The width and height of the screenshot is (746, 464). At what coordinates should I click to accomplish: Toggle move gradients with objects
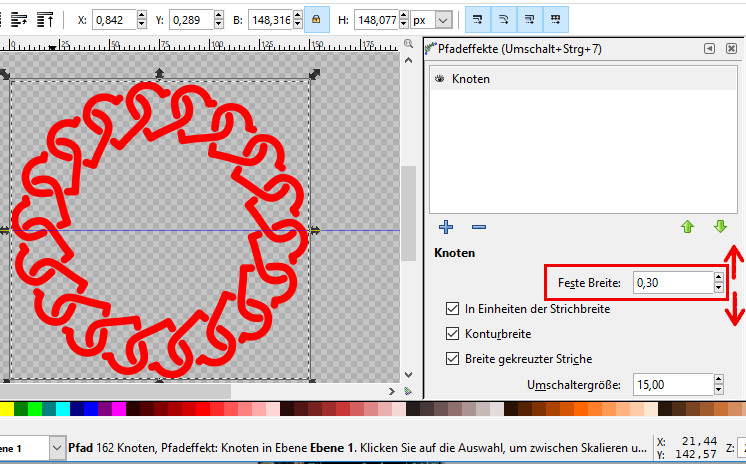529,20
